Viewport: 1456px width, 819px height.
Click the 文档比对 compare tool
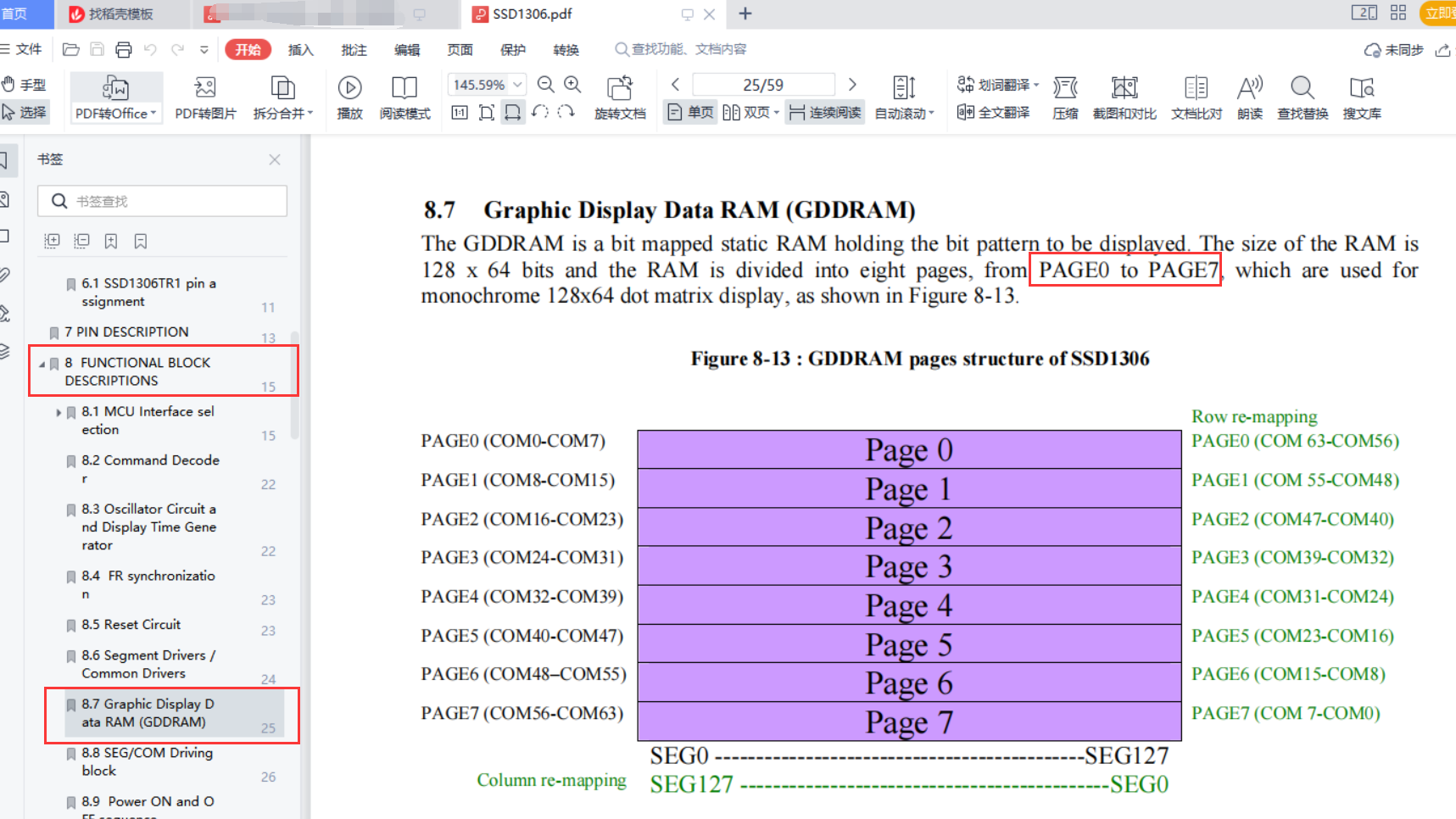coord(1197,98)
